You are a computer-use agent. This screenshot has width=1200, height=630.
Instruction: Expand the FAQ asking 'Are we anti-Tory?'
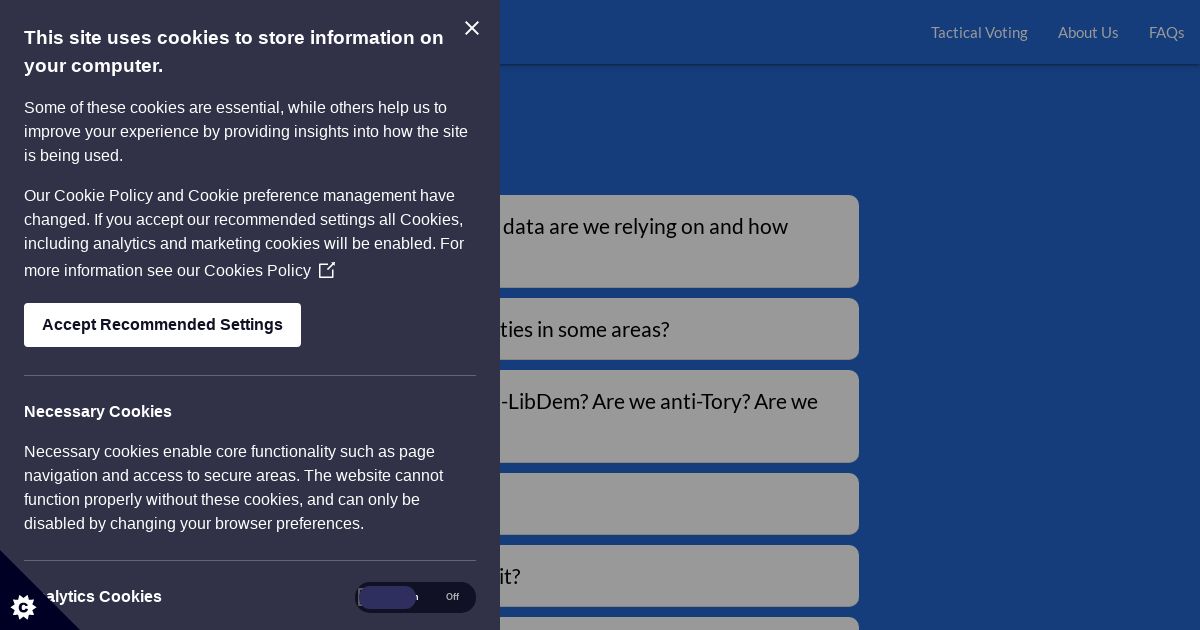tap(679, 416)
